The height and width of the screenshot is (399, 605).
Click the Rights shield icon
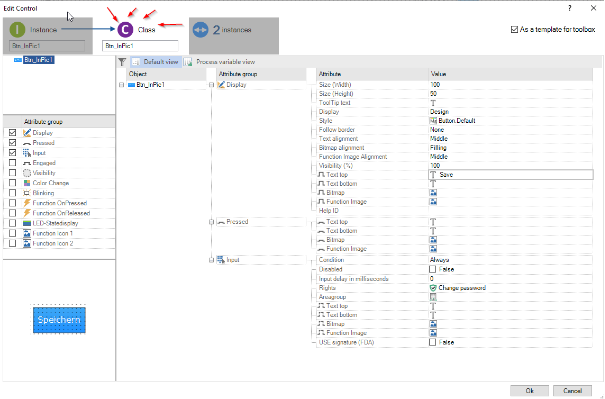[x=433, y=288]
